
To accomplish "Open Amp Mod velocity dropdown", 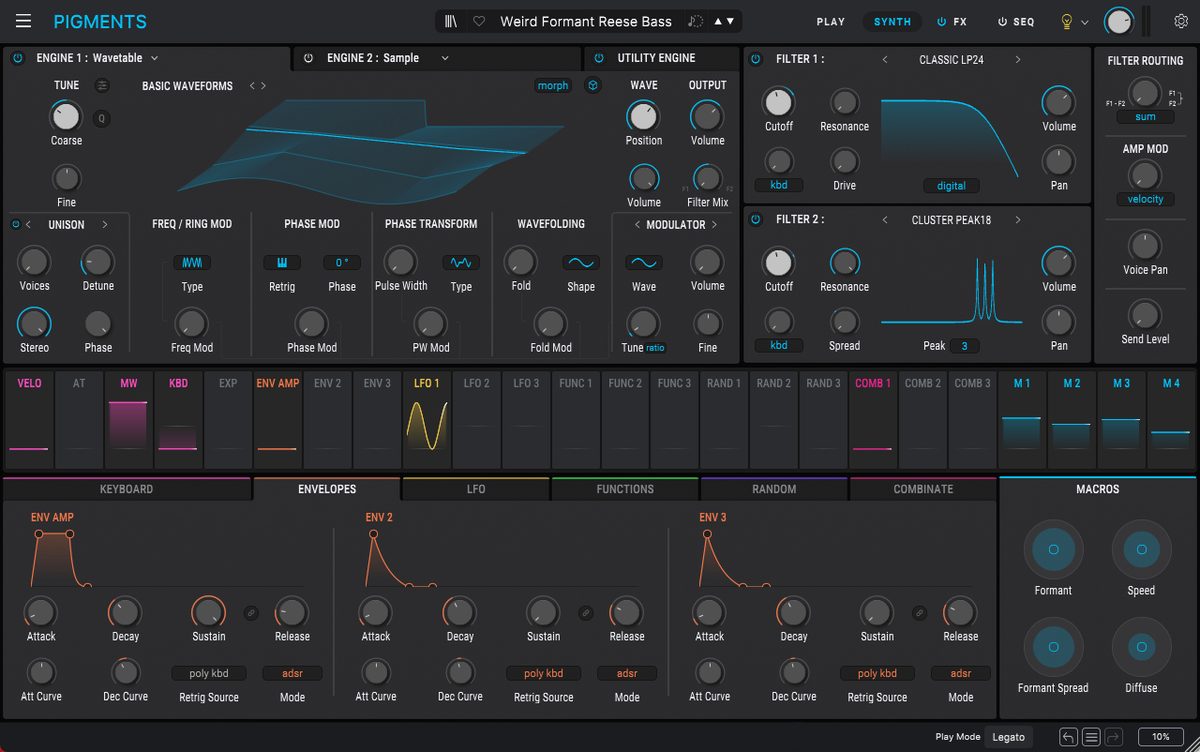I will pos(1145,199).
